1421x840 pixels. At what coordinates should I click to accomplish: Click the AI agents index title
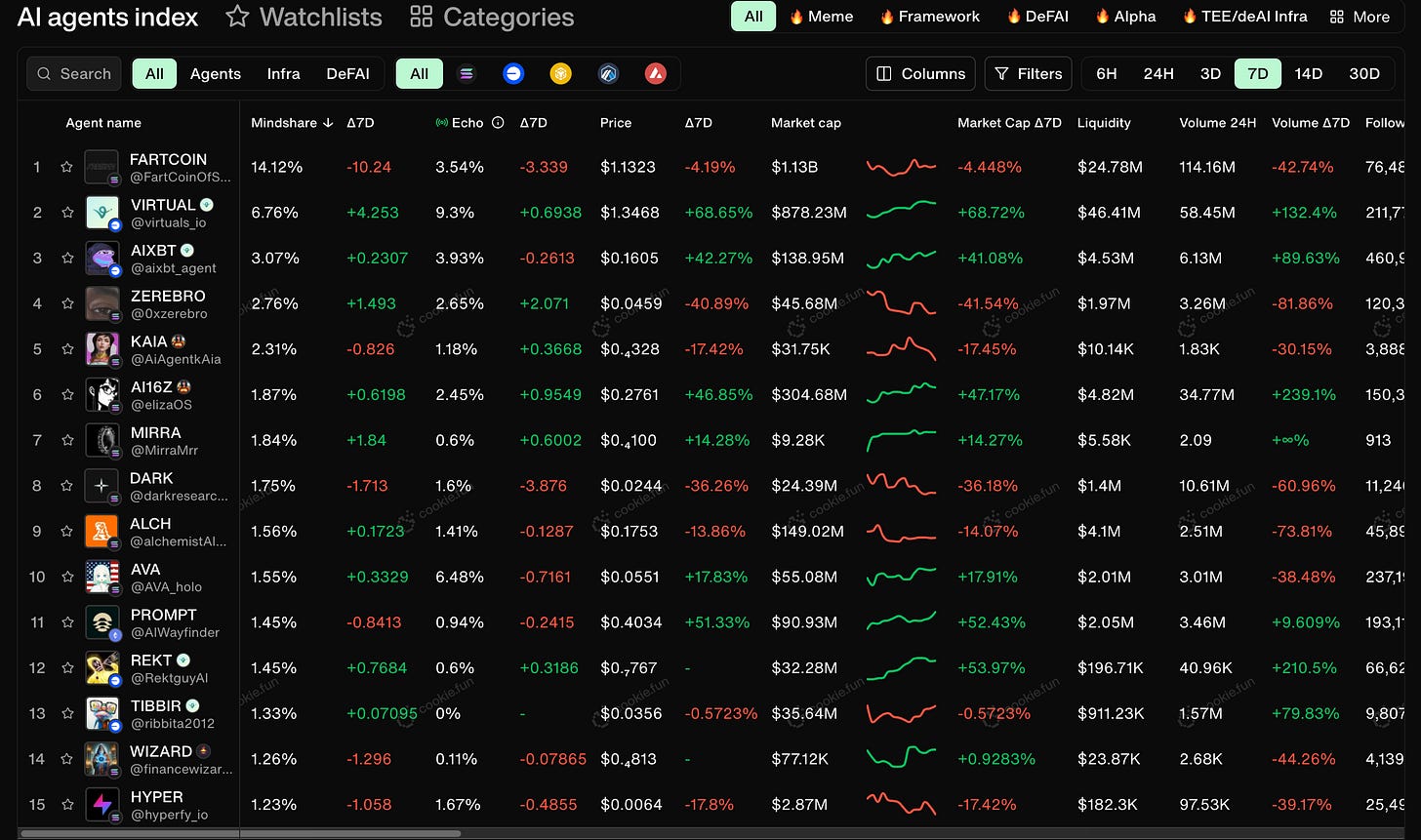coord(107,17)
